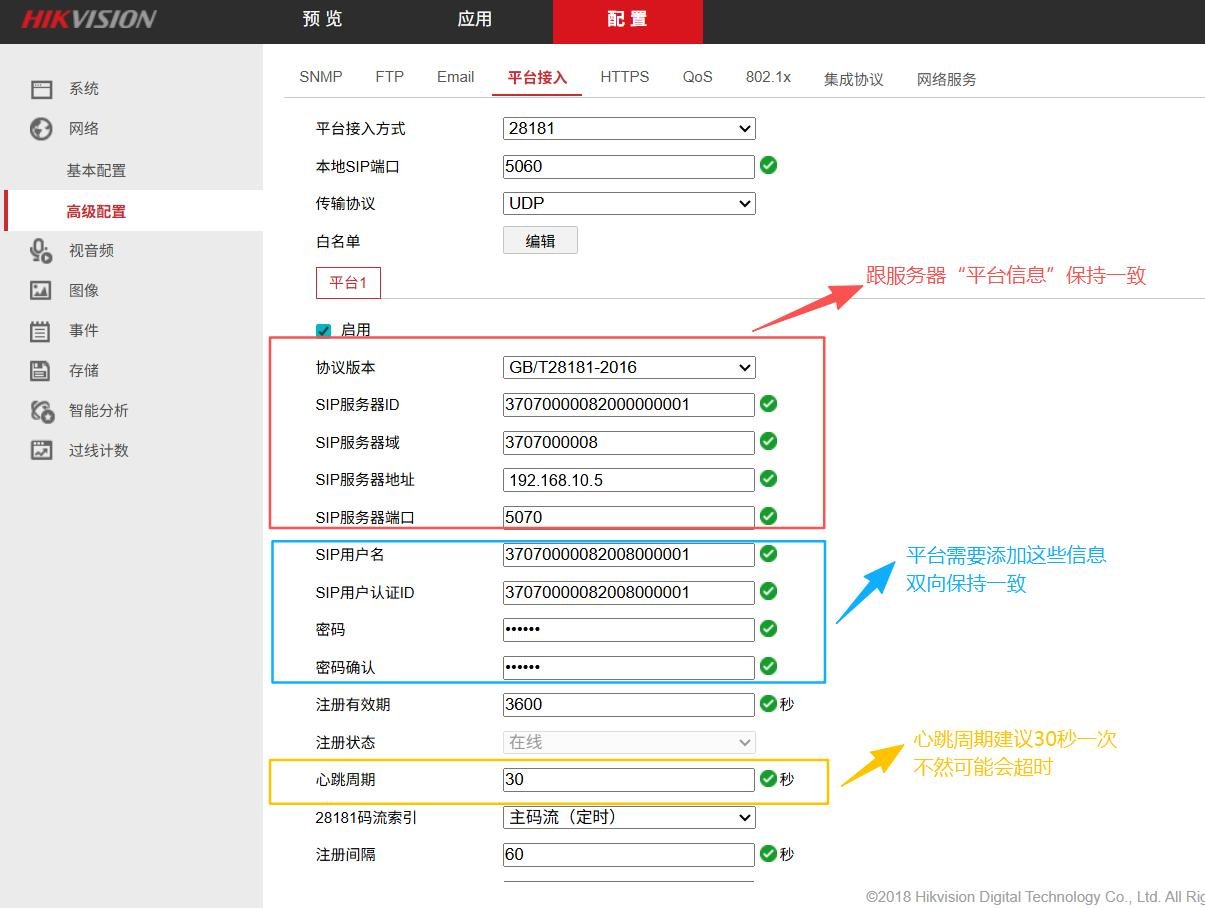Open 图像 settings via picture icon
This screenshot has width=1205, height=908.
click(41, 291)
